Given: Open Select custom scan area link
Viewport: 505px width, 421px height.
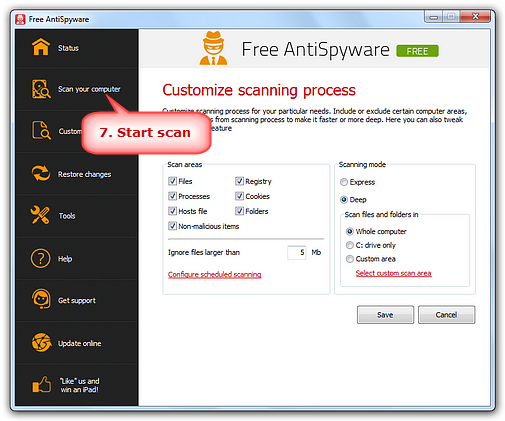Looking at the screenshot, I should point(394,273).
